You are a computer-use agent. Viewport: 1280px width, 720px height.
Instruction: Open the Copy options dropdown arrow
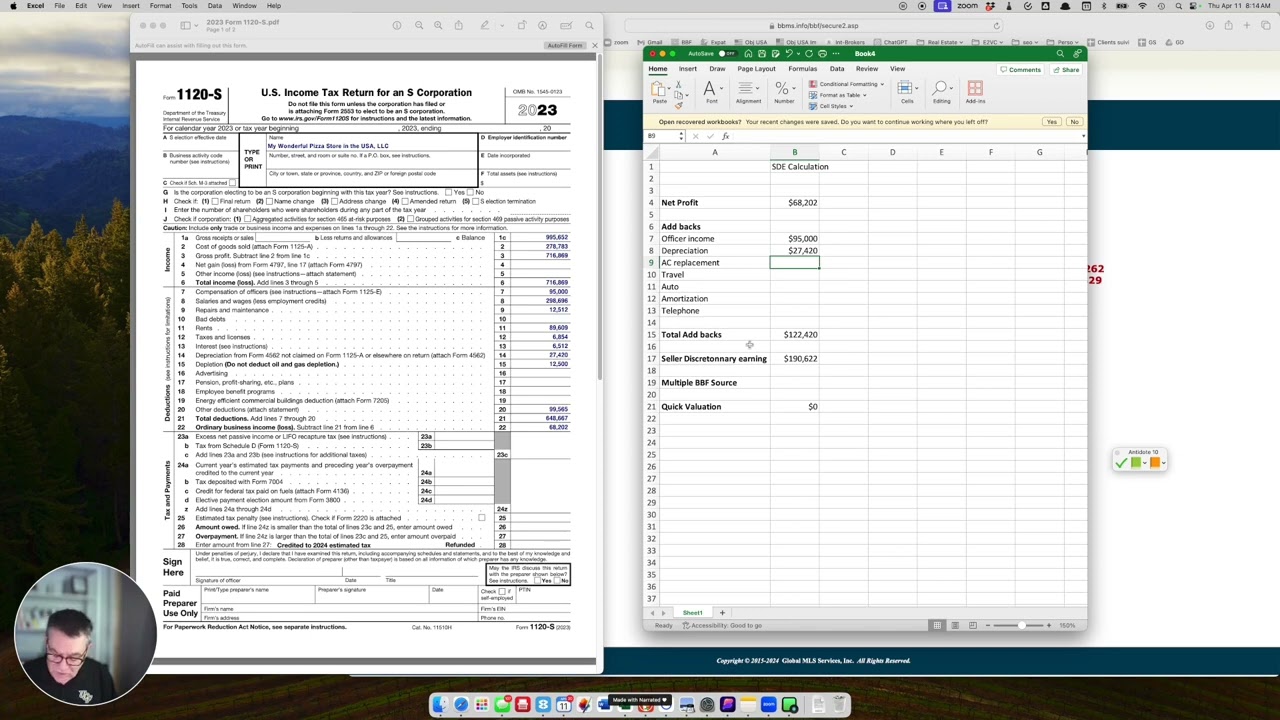tap(688, 93)
